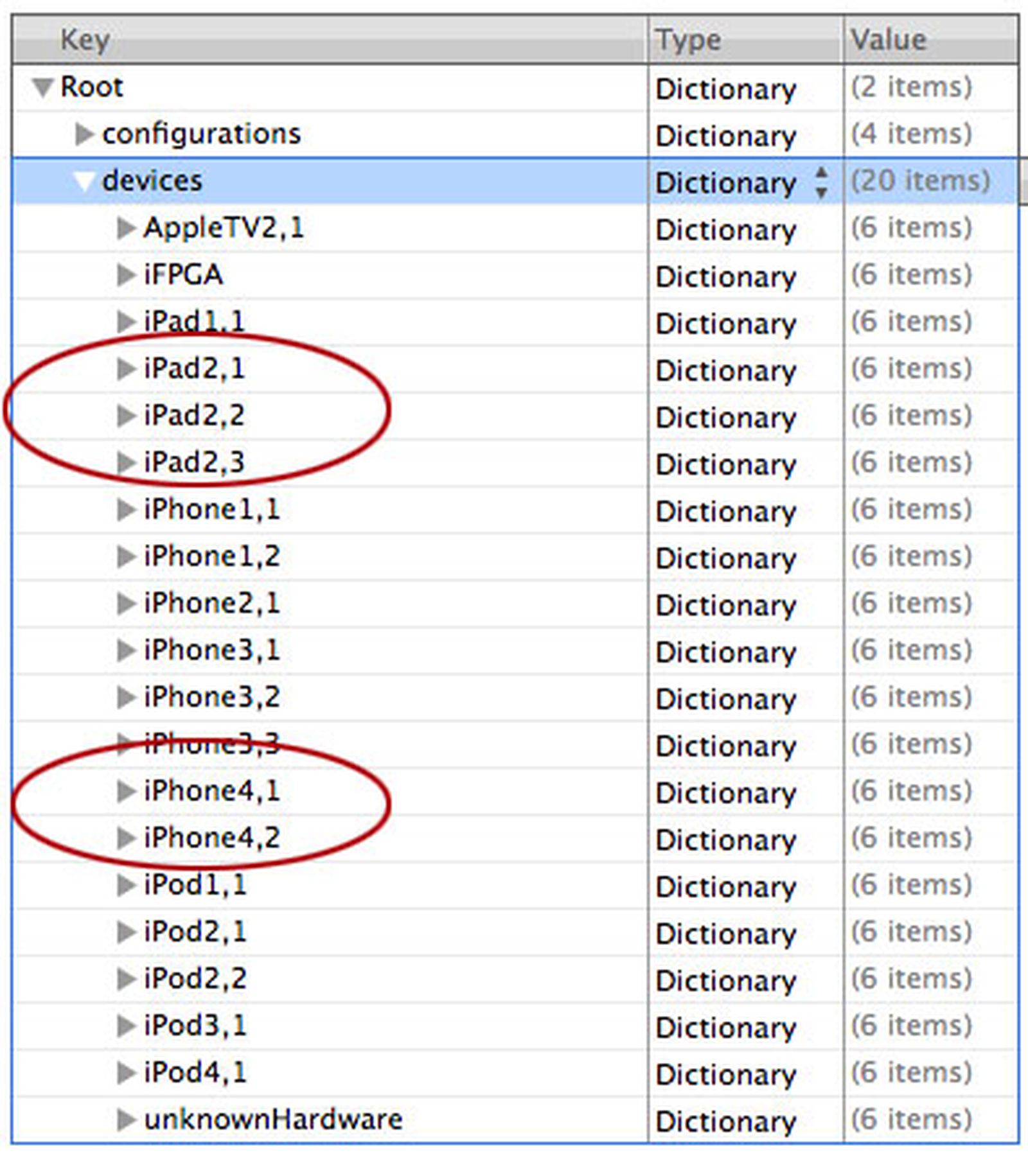Select the iPhone4,2 key label
The width and height of the screenshot is (1028, 1176).
point(212,838)
